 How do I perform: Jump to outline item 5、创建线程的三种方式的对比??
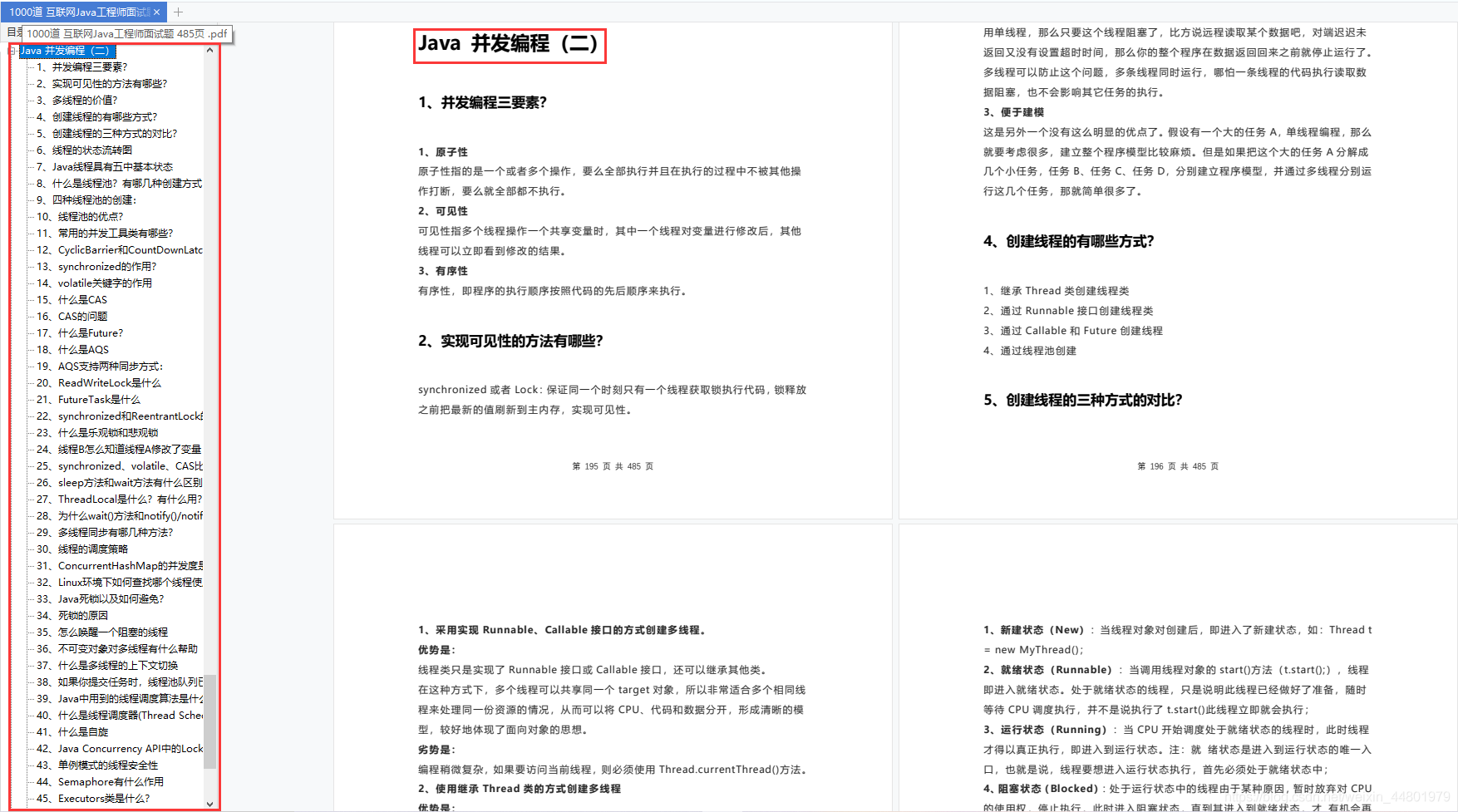tap(106, 134)
